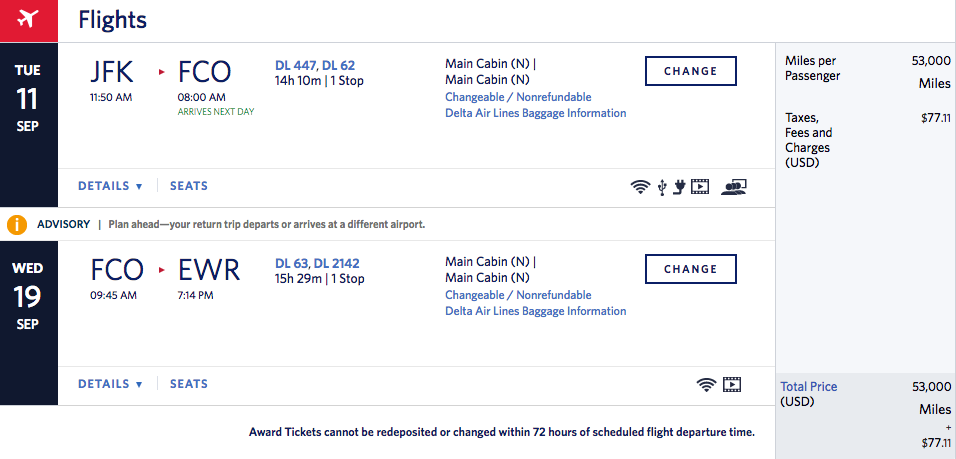Expand Details for the JFK to FCO flight

coord(110,186)
